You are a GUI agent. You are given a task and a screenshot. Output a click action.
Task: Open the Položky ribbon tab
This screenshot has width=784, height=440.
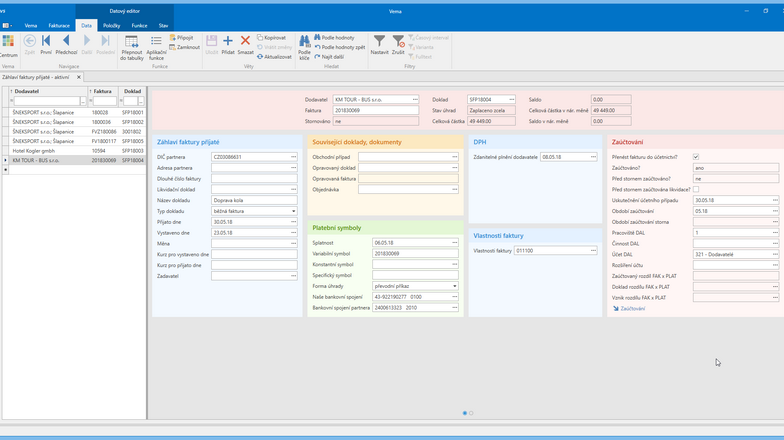[x=111, y=25]
